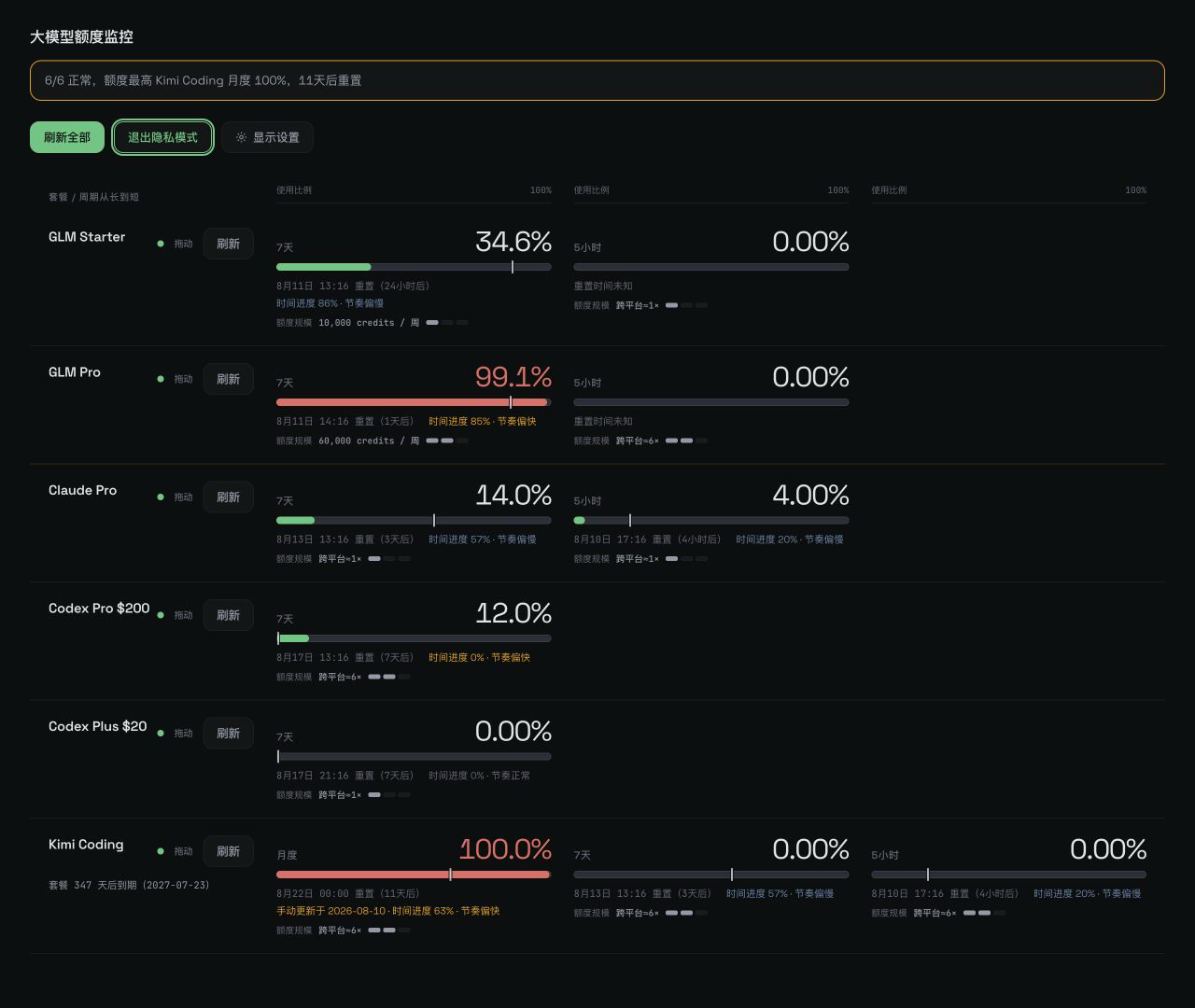The height and width of the screenshot is (1008, 1195).
Task: Click 手动更新于 2026-08-10 note for Kimi
Action: click(330, 911)
